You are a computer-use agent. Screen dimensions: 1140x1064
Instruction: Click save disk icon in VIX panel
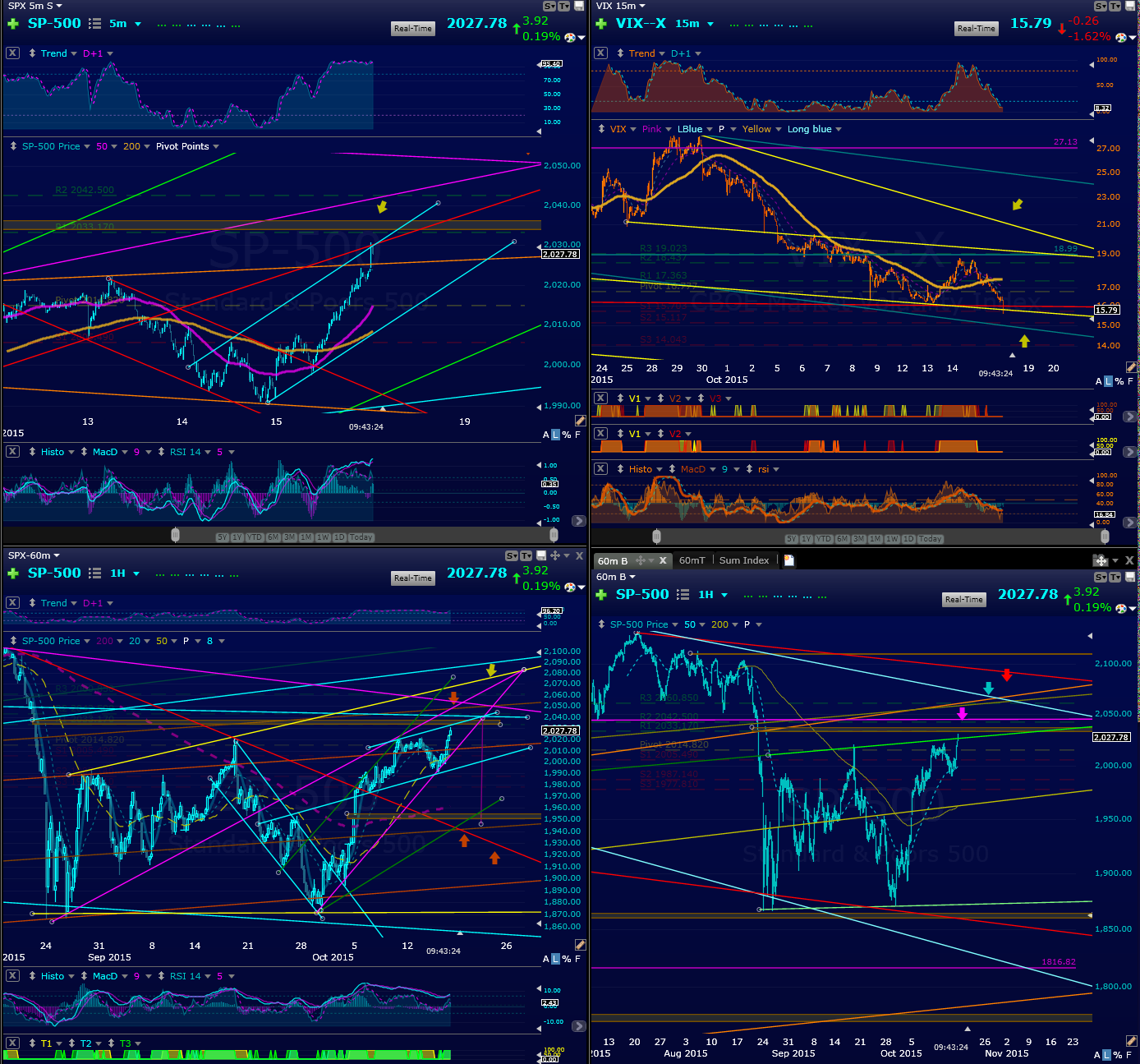pos(1131,6)
